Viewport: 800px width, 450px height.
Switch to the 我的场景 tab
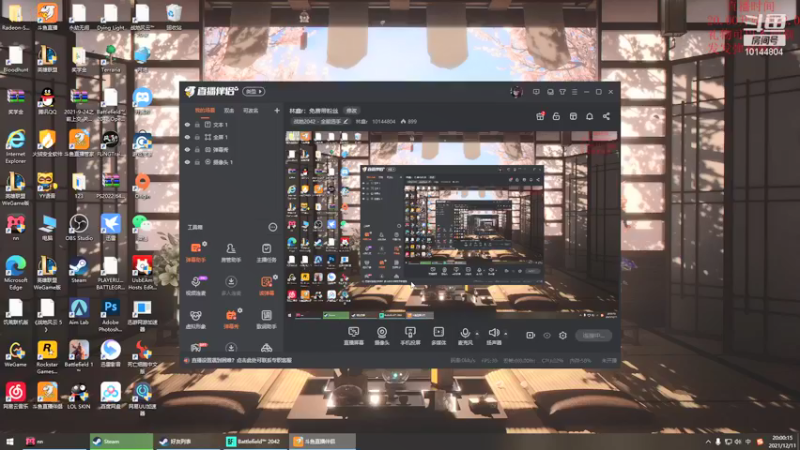[205, 110]
